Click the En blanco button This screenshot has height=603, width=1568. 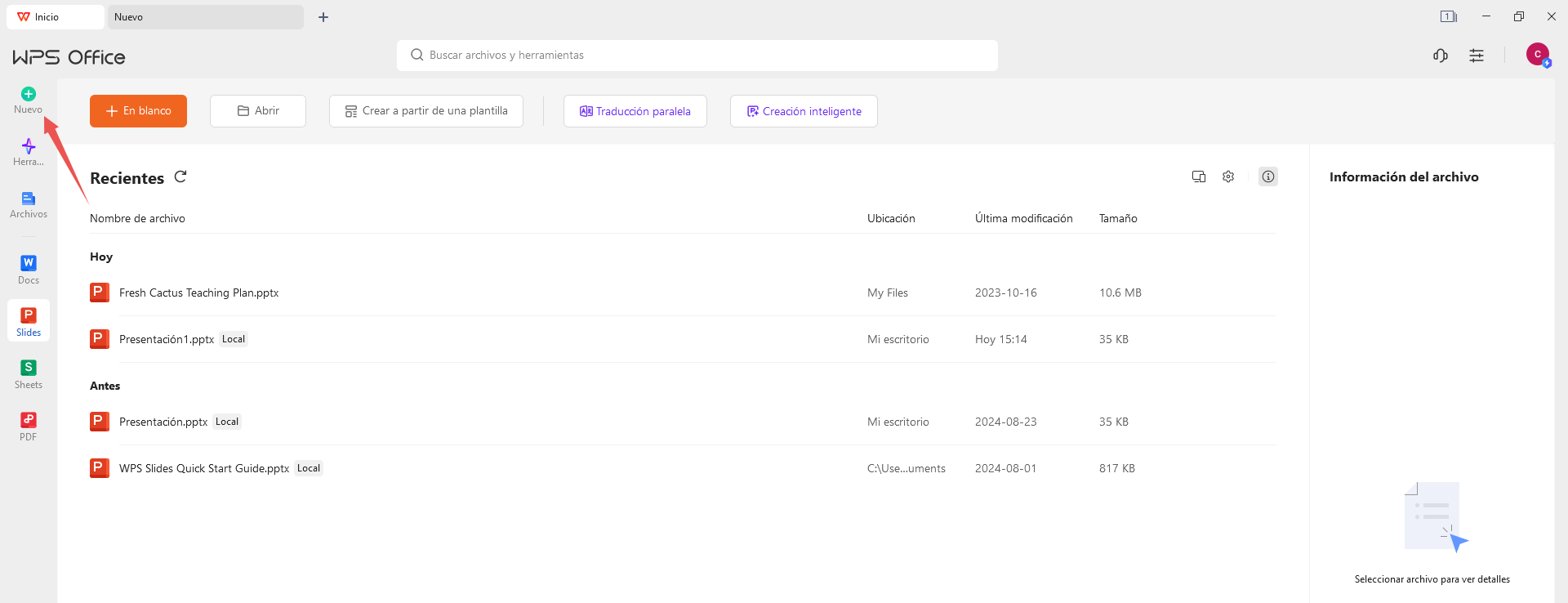coord(138,111)
